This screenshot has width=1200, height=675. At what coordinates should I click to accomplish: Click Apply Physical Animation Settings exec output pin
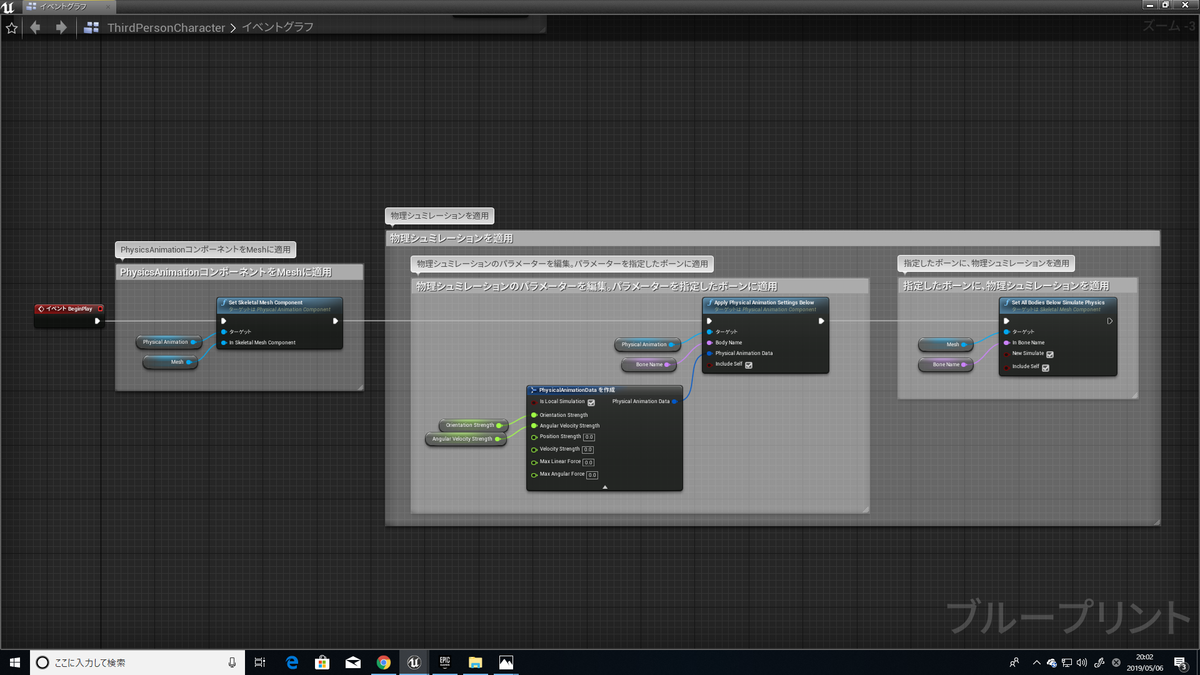[821, 321]
